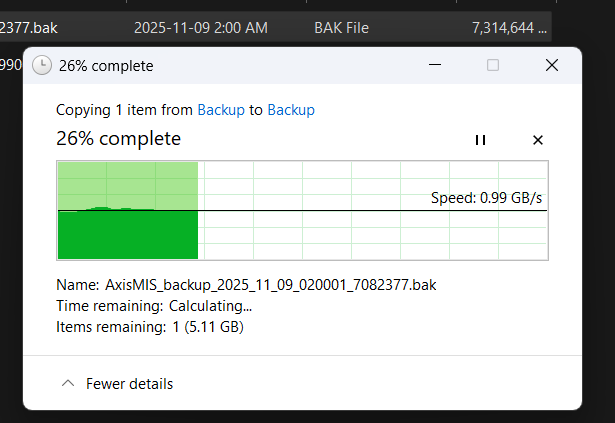Collapse details using the chevron arrow

(x=68, y=383)
